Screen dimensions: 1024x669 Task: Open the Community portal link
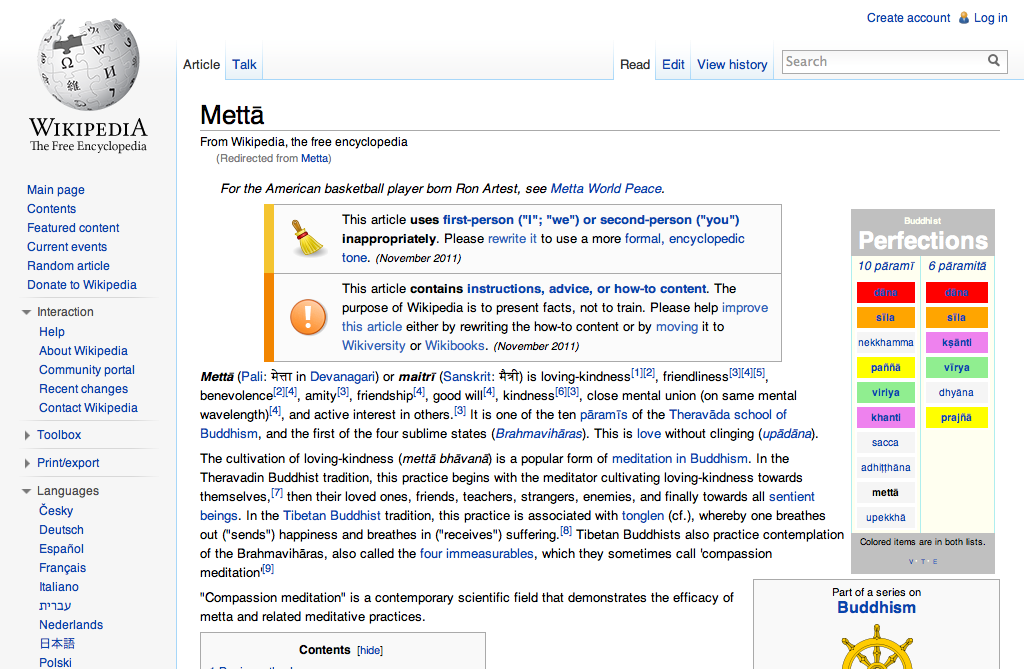(87, 370)
